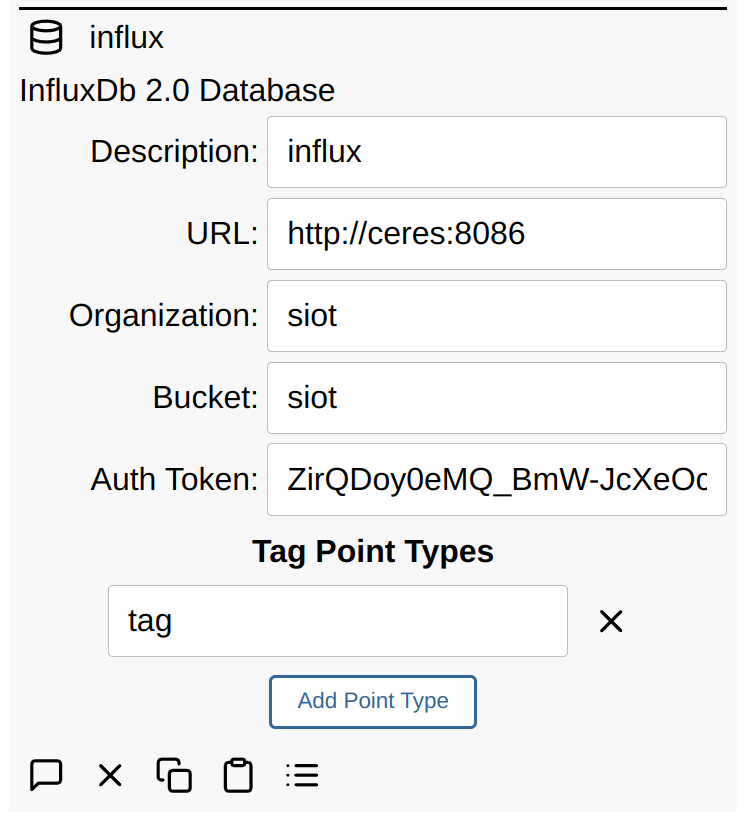The height and width of the screenshot is (816, 746).
Task: Click the 'Tag Point Types' heading
Action: [x=373, y=551]
